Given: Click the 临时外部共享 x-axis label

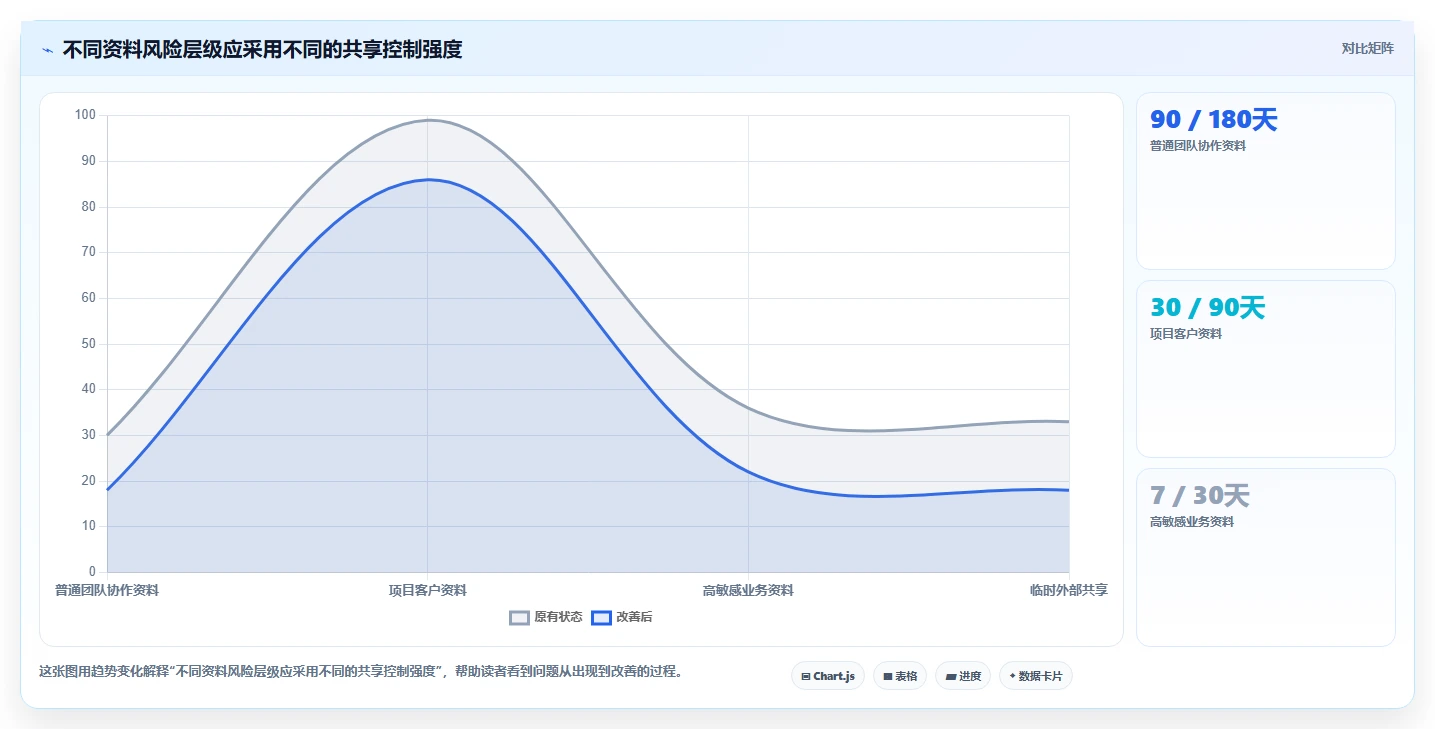Looking at the screenshot, I should pos(1069,590).
